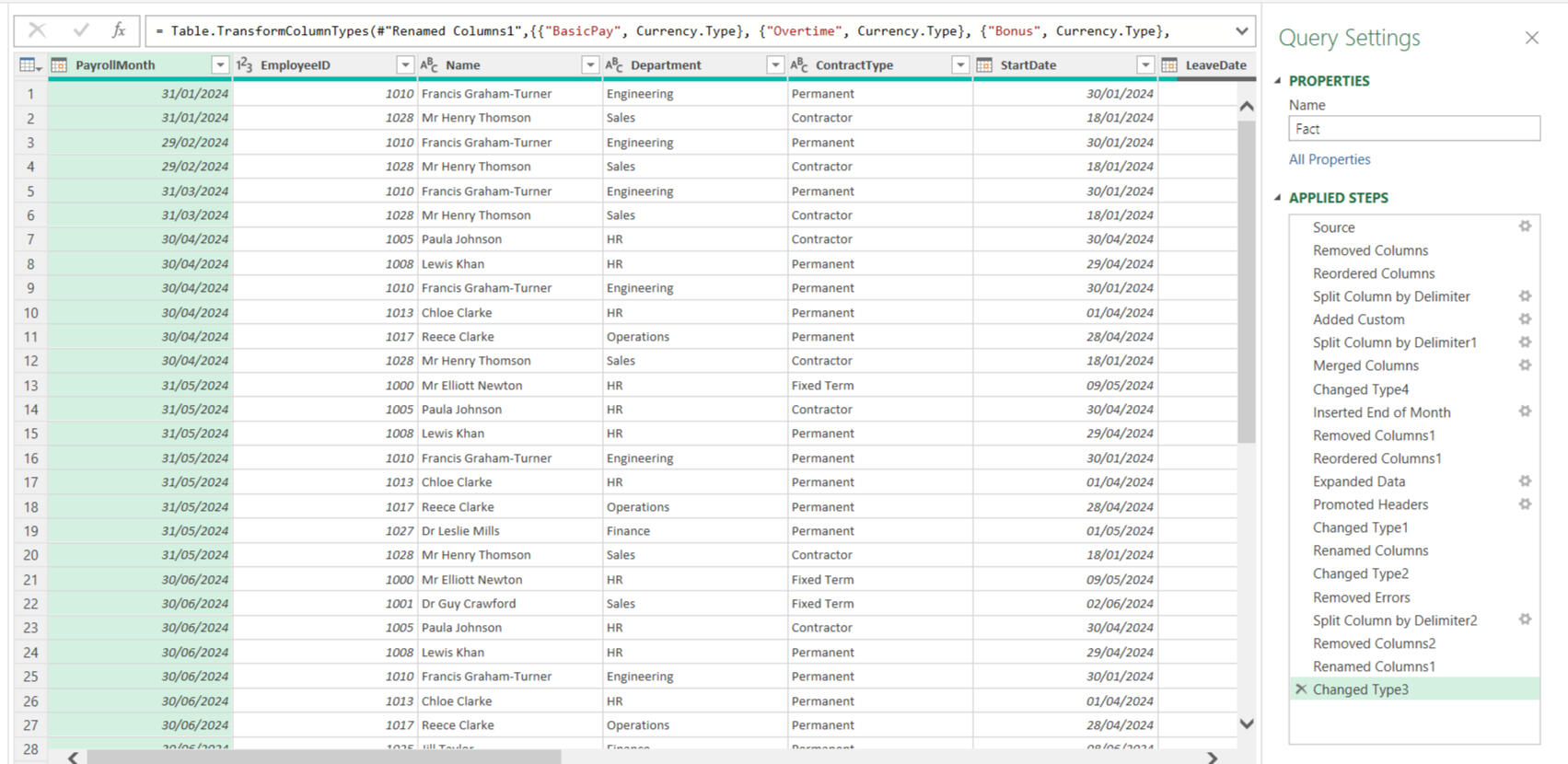Viewport: 1568px width, 764px height.
Task: Open Department column filter dropdown
Action: tap(774, 65)
